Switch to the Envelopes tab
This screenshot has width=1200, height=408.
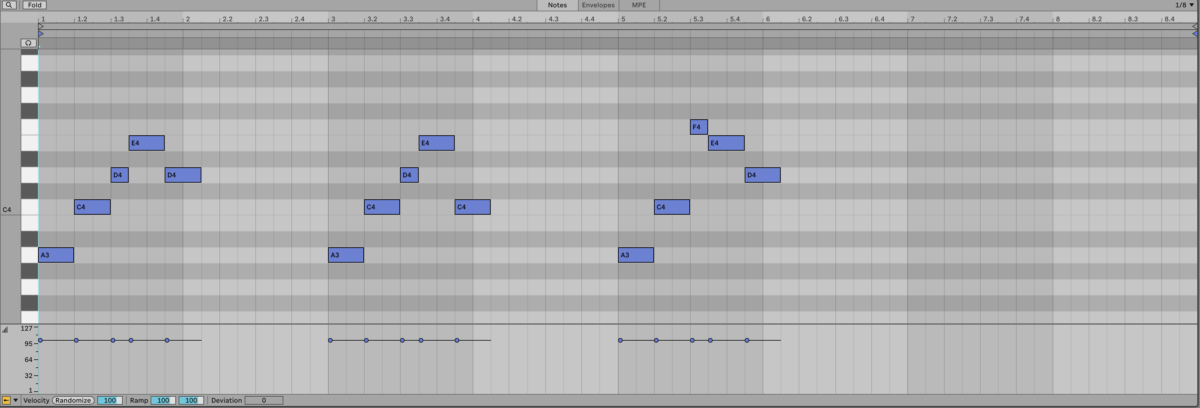[598, 5]
